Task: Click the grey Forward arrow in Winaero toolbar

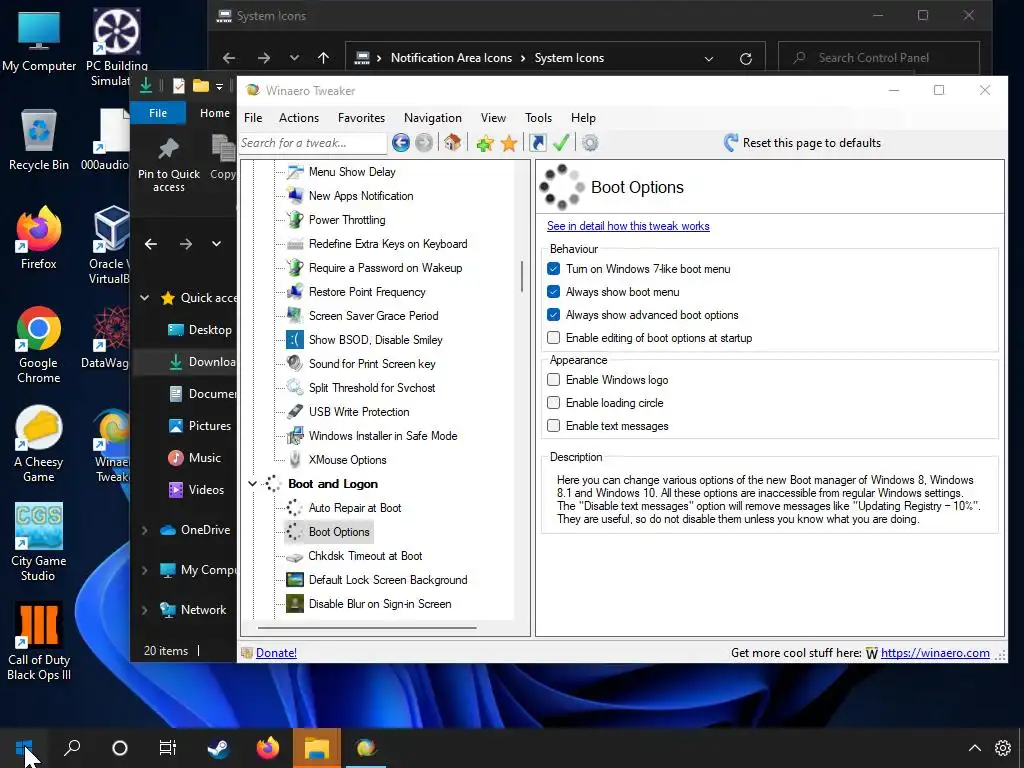Action: pos(424,142)
